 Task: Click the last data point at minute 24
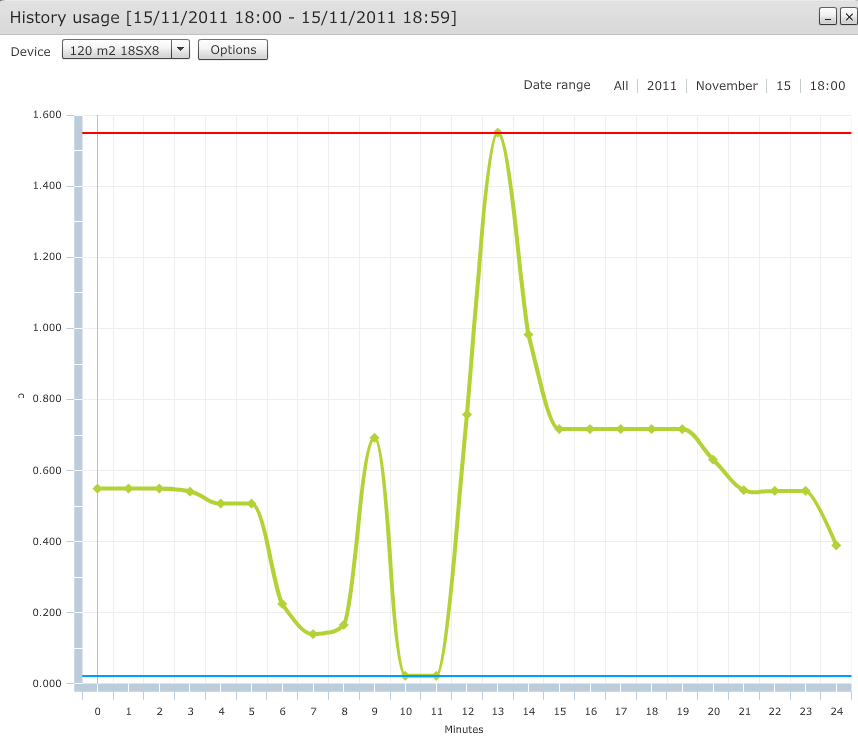(x=836, y=545)
